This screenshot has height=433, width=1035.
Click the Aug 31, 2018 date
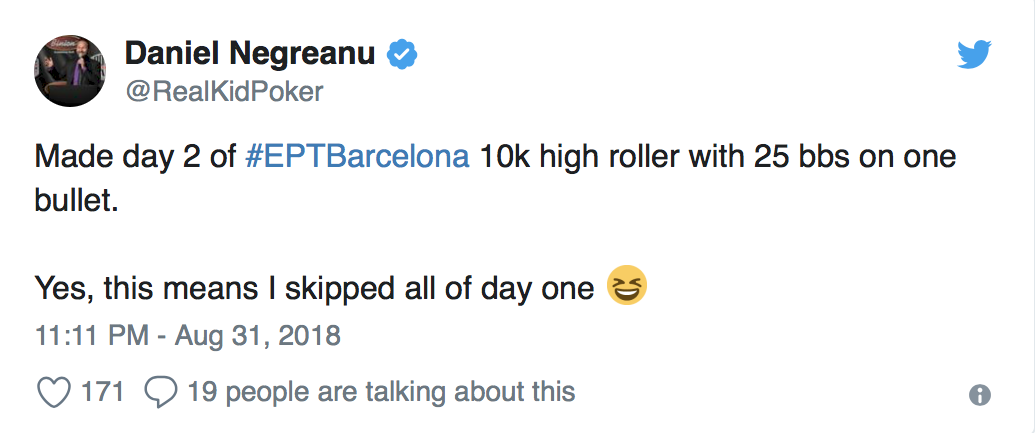click(x=258, y=335)
